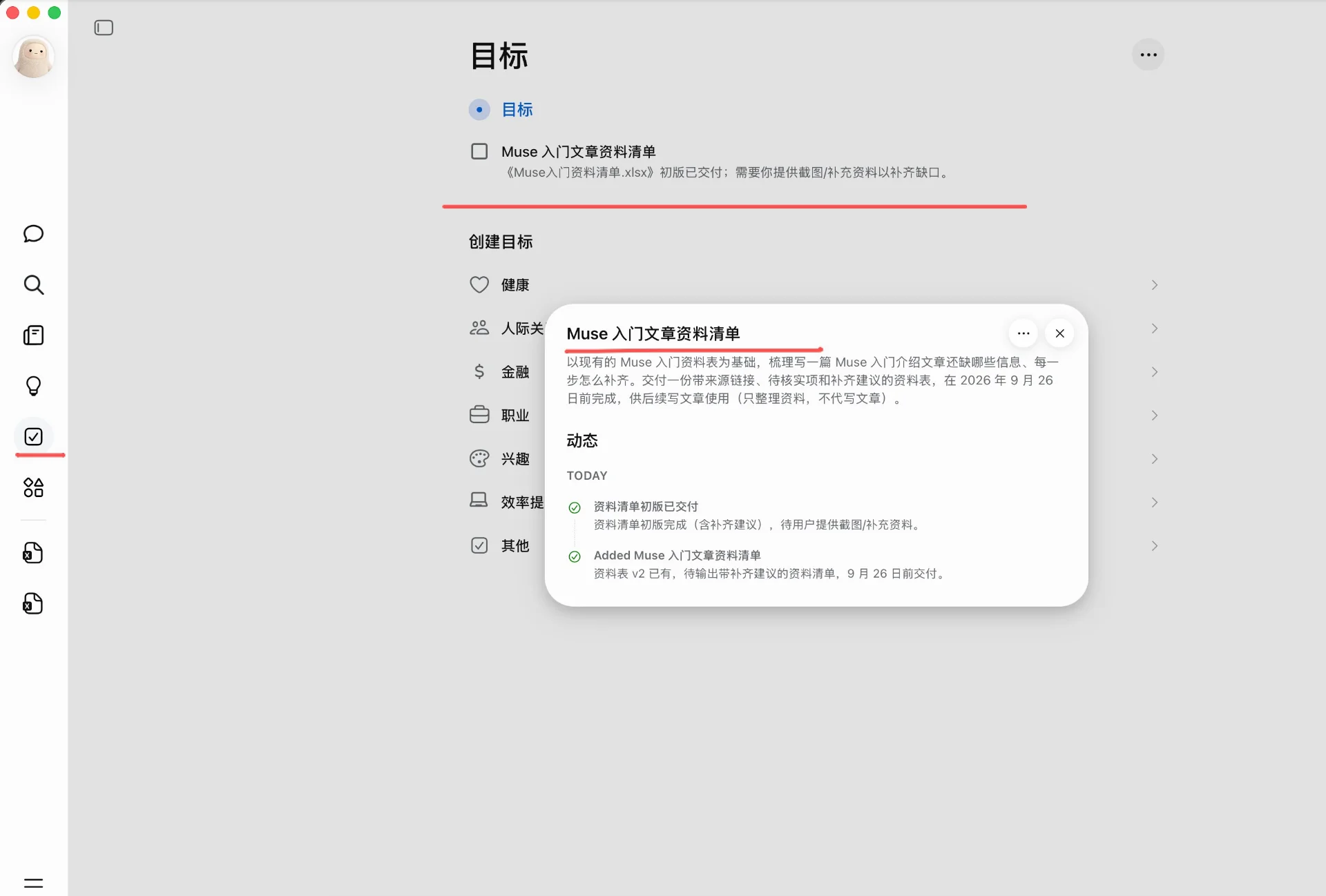Expand the 职业 category chevron
This screenshot has width=1326, height=896.
tap(1154, 415)
